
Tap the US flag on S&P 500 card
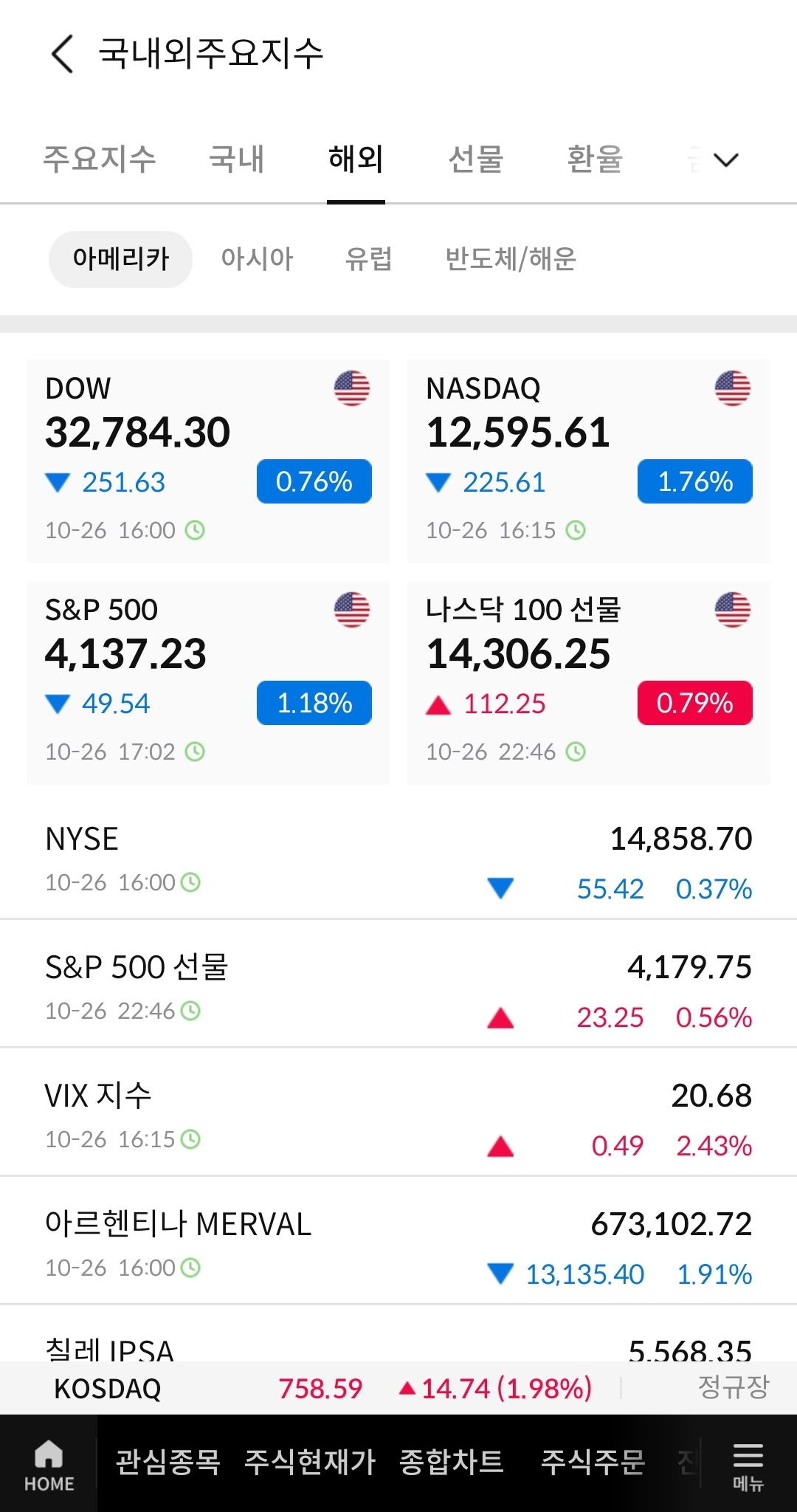click(x=352, y=610)
